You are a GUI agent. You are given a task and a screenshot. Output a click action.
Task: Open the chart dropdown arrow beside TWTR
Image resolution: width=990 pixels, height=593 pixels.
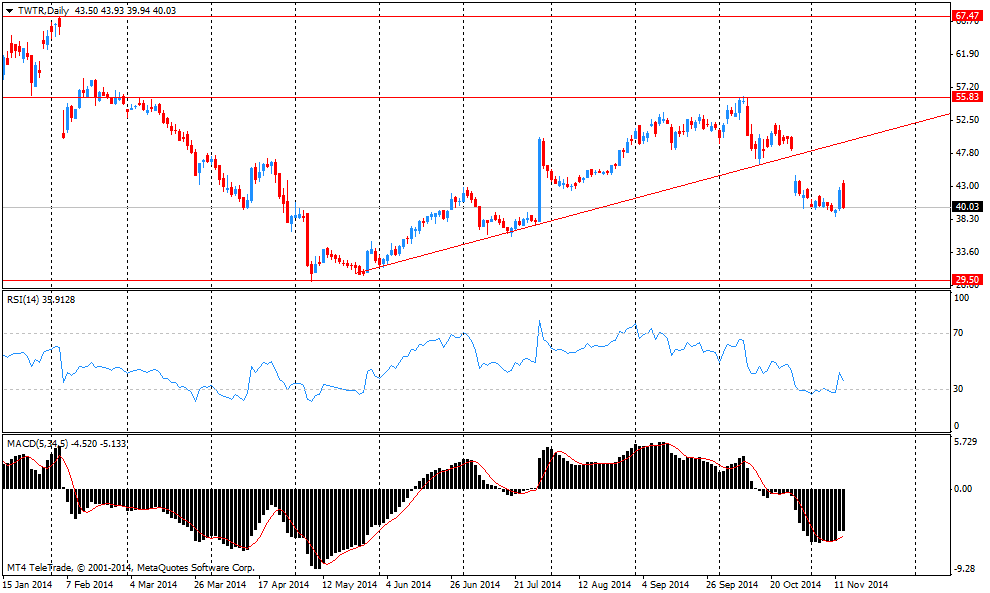click(9, 11)
